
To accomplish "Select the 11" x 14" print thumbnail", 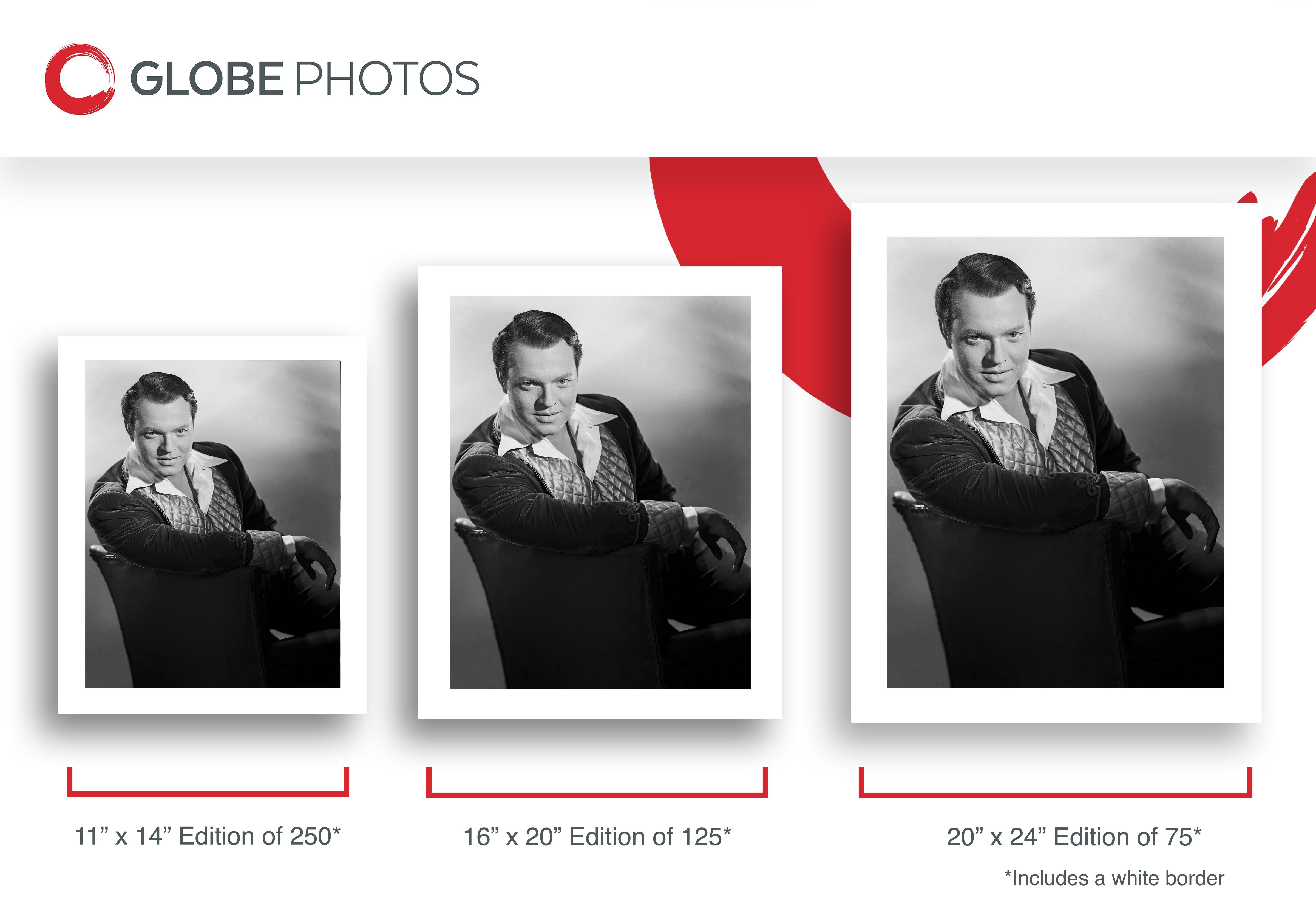I will pyautogui.click(x=212, y=525).
